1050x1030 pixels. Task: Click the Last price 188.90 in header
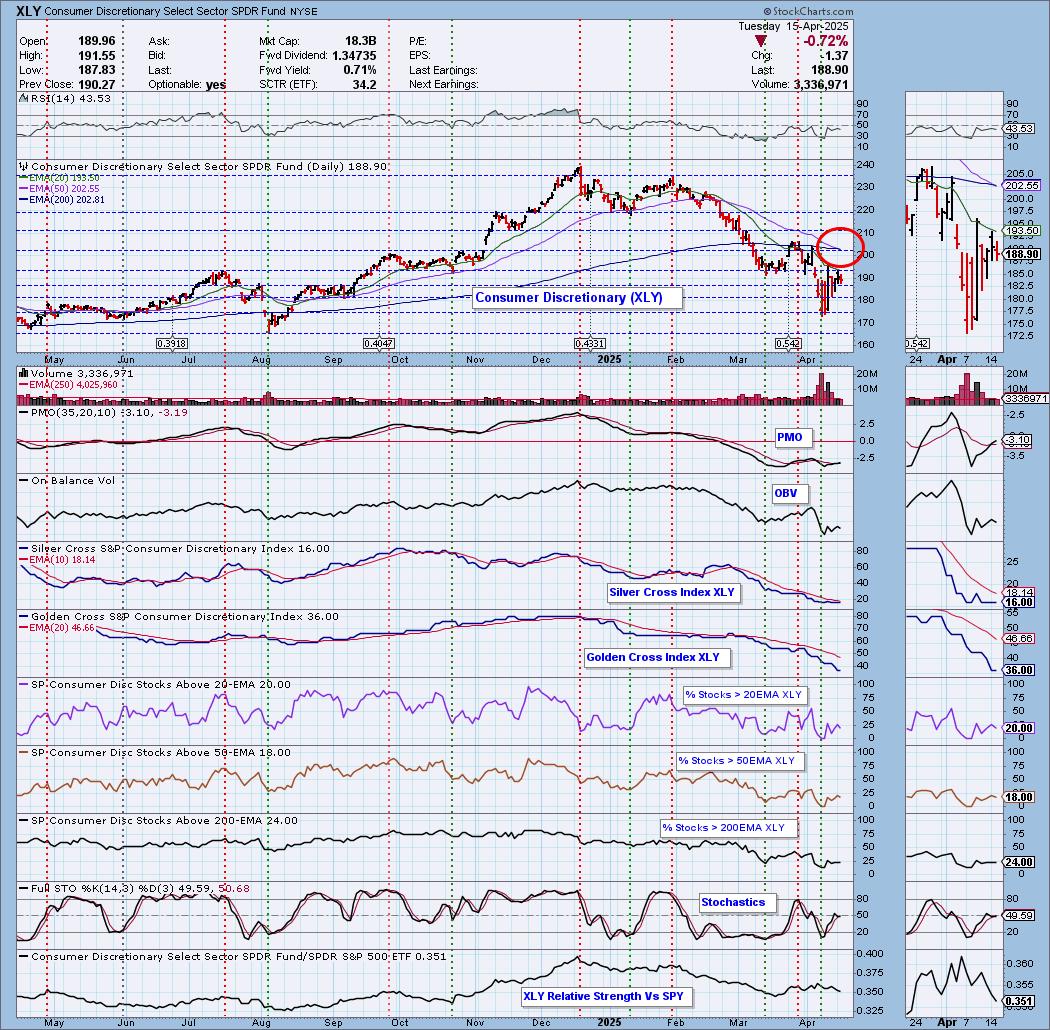pos(830,70)
